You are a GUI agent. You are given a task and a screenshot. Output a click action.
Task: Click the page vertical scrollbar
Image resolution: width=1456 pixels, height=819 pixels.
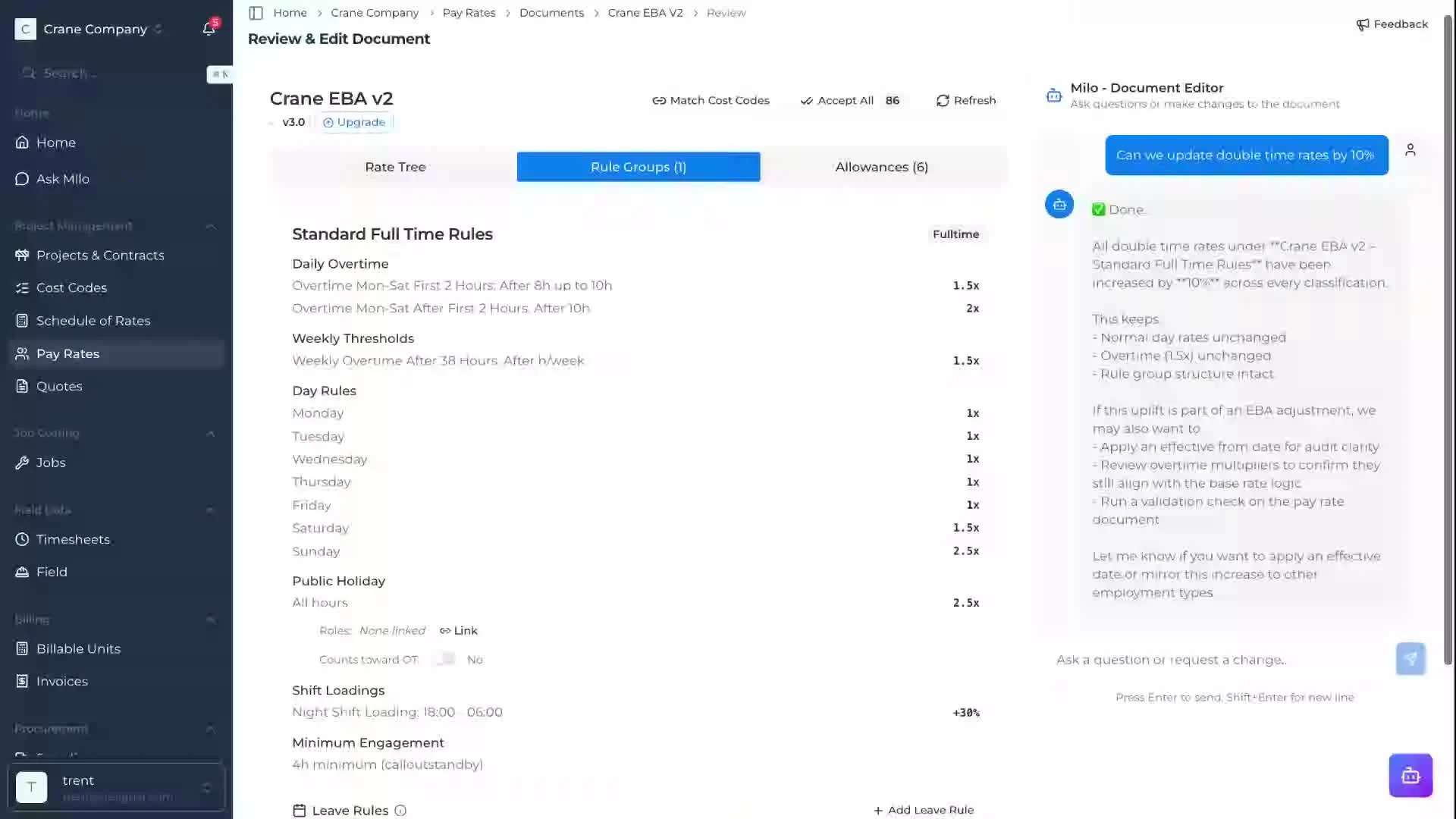(x=1448, y=341)
